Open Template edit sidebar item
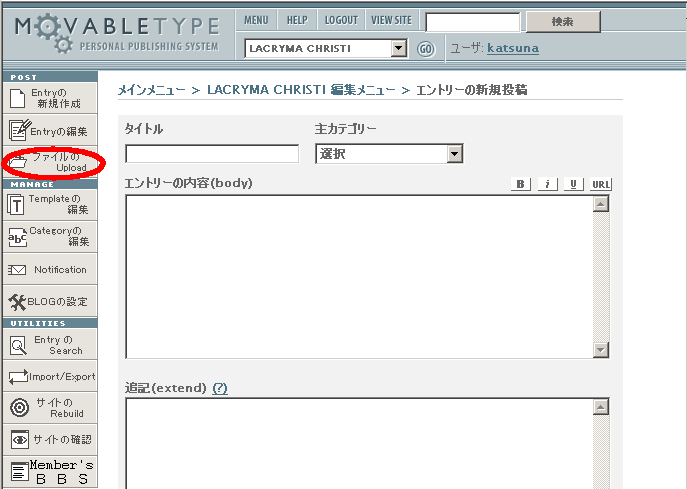The height and width of the screenshot is (489, 687). (x=49, y=204)
